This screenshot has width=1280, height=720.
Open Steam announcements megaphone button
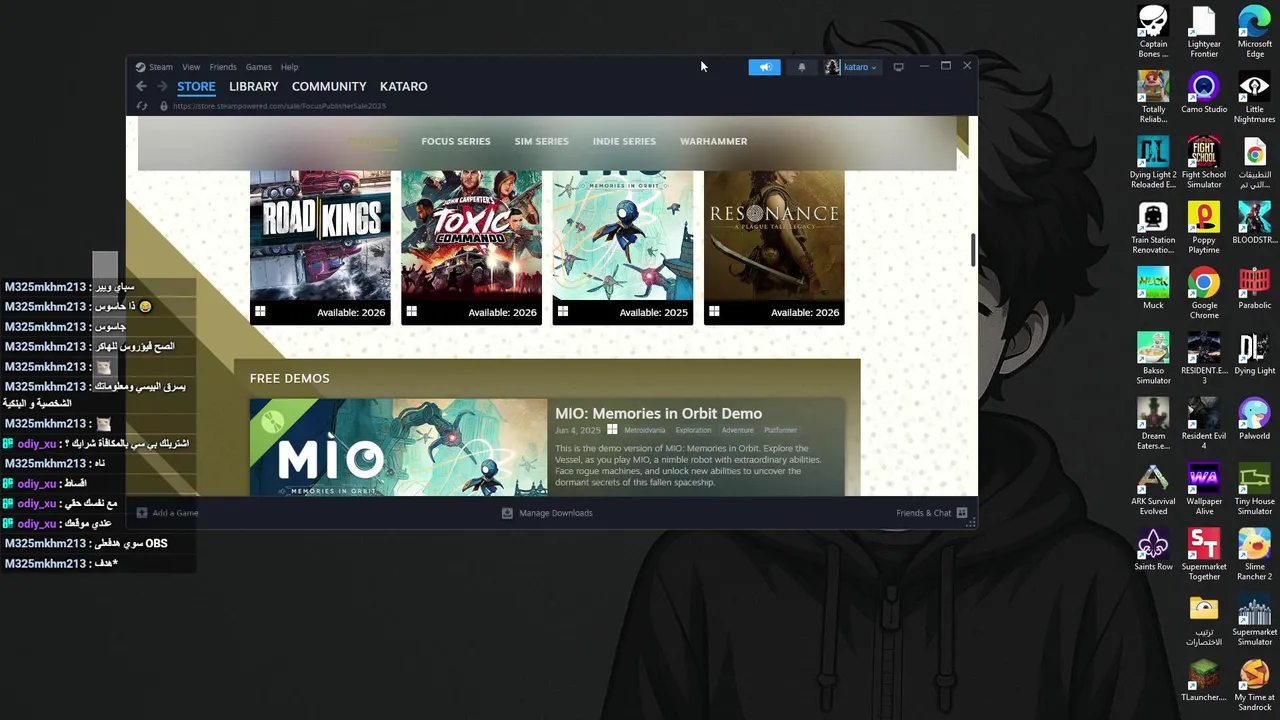click(764, 67)
